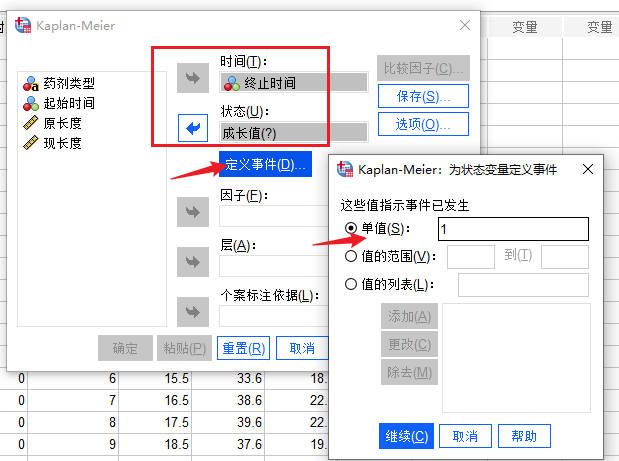Click the 层(A) empty field

(274, 266)
